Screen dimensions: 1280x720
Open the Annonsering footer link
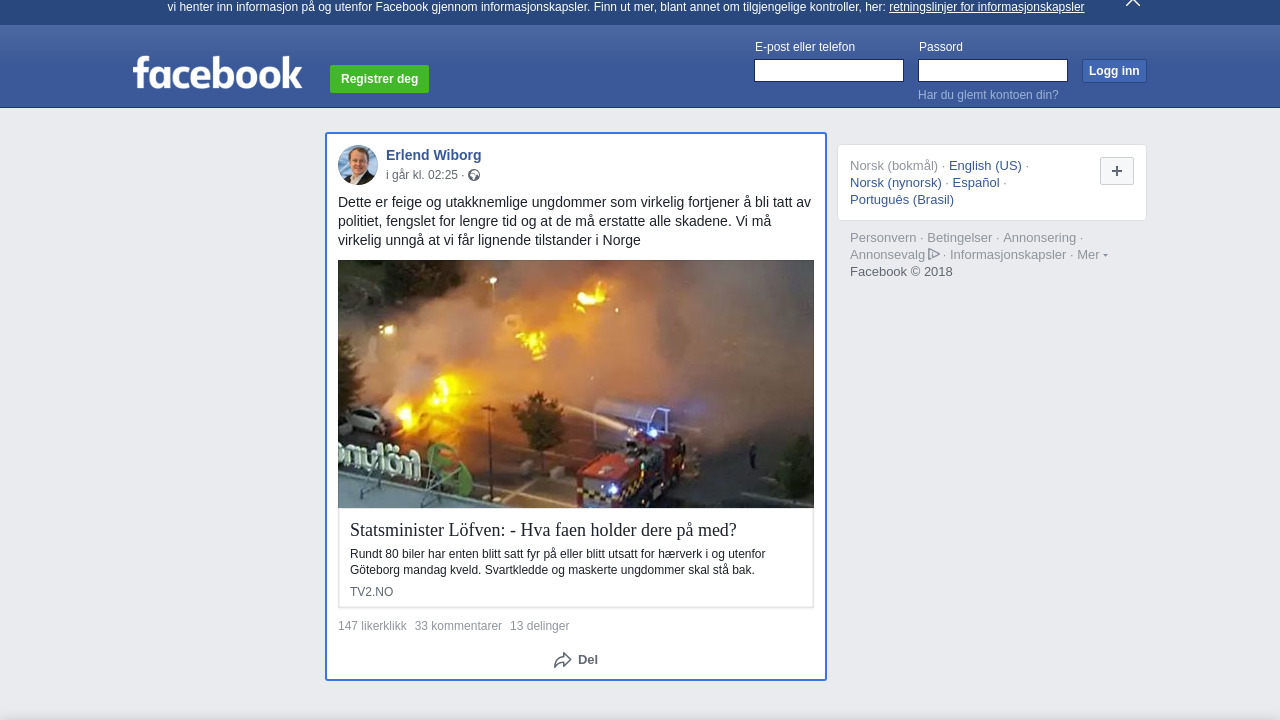1040,238
